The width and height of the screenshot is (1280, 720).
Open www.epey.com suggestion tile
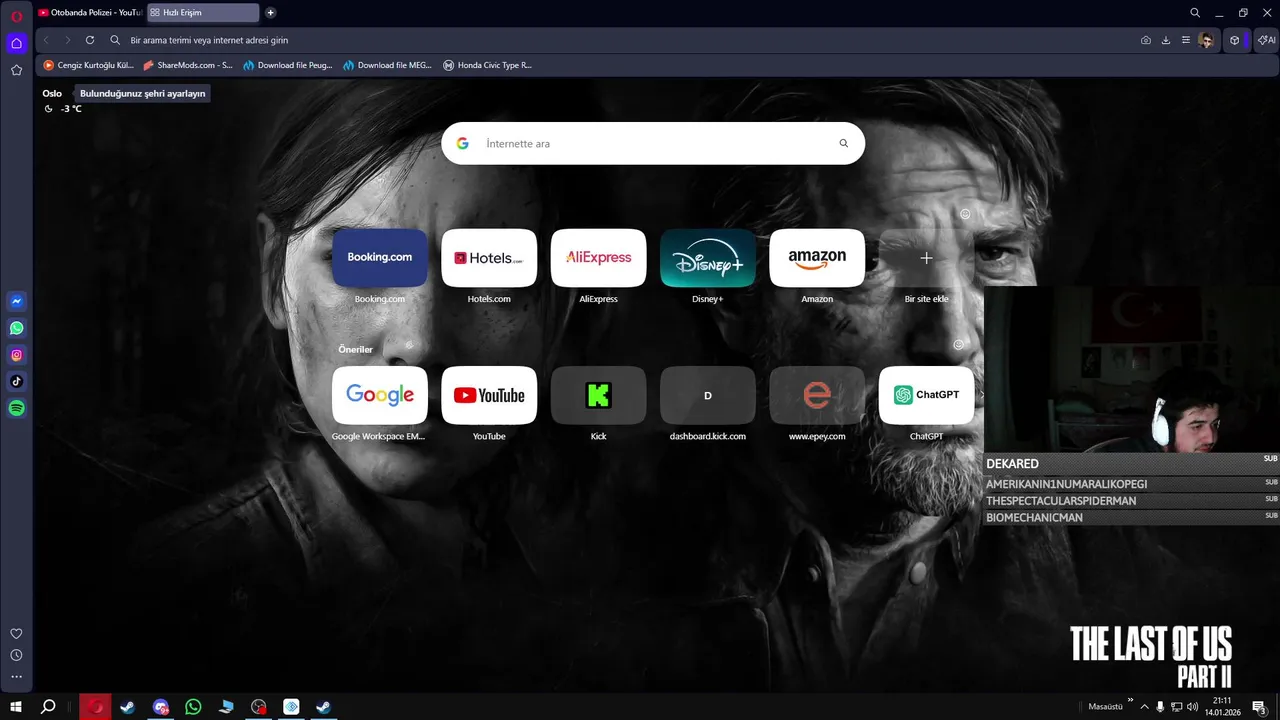coord(817,395)
